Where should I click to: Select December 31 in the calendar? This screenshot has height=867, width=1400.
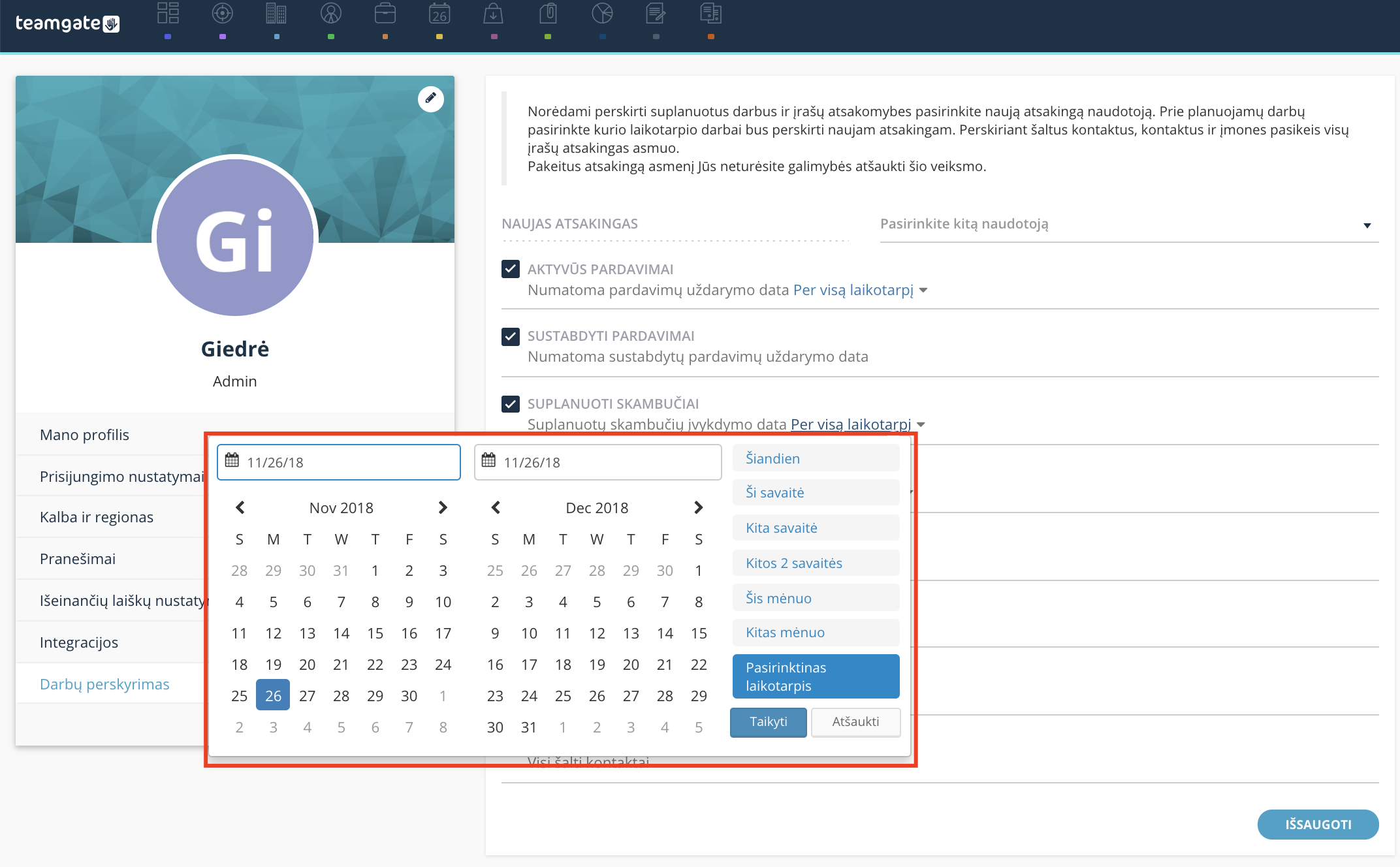[529, 727]
